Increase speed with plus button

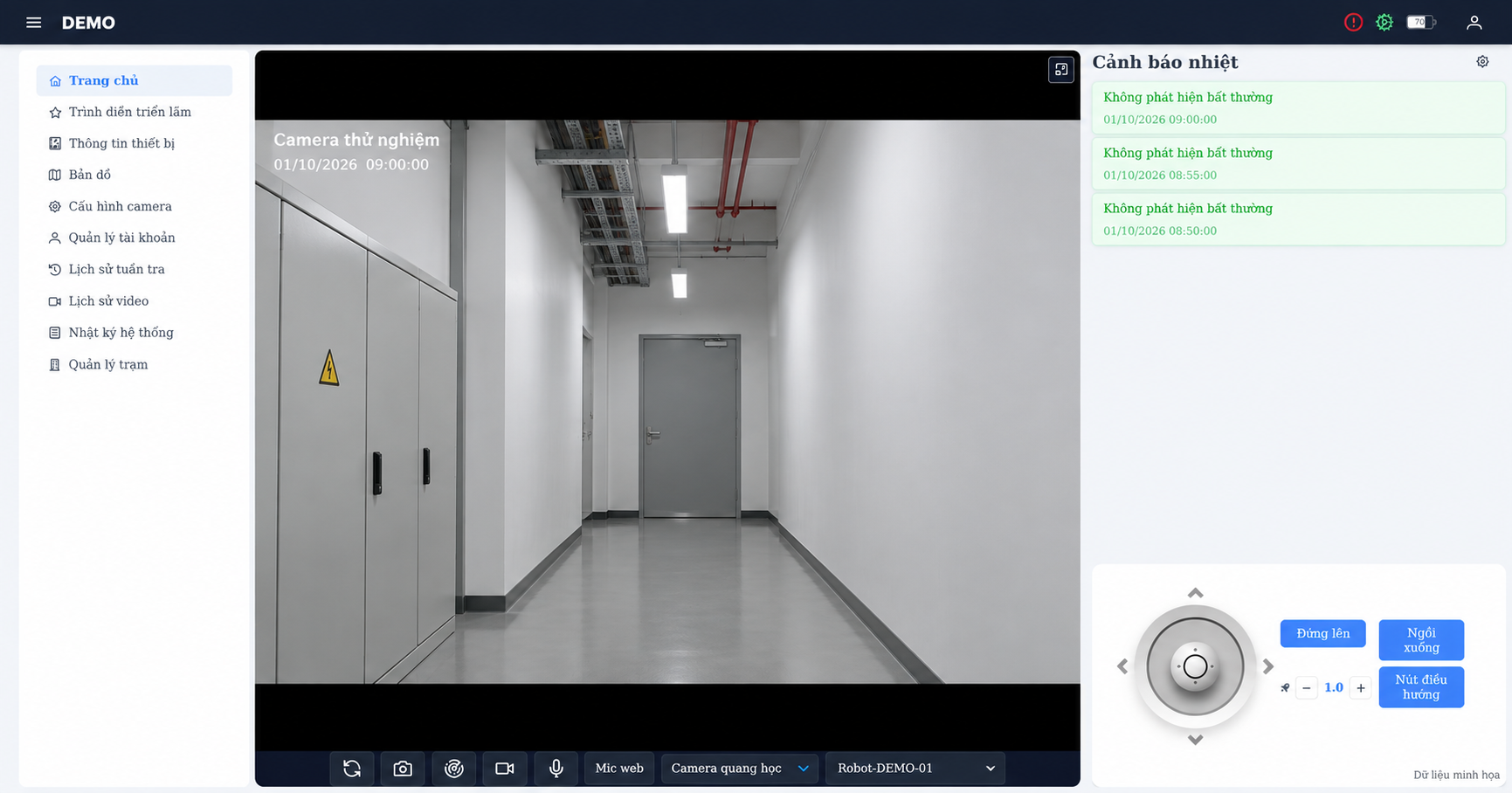click(1361, 688)
